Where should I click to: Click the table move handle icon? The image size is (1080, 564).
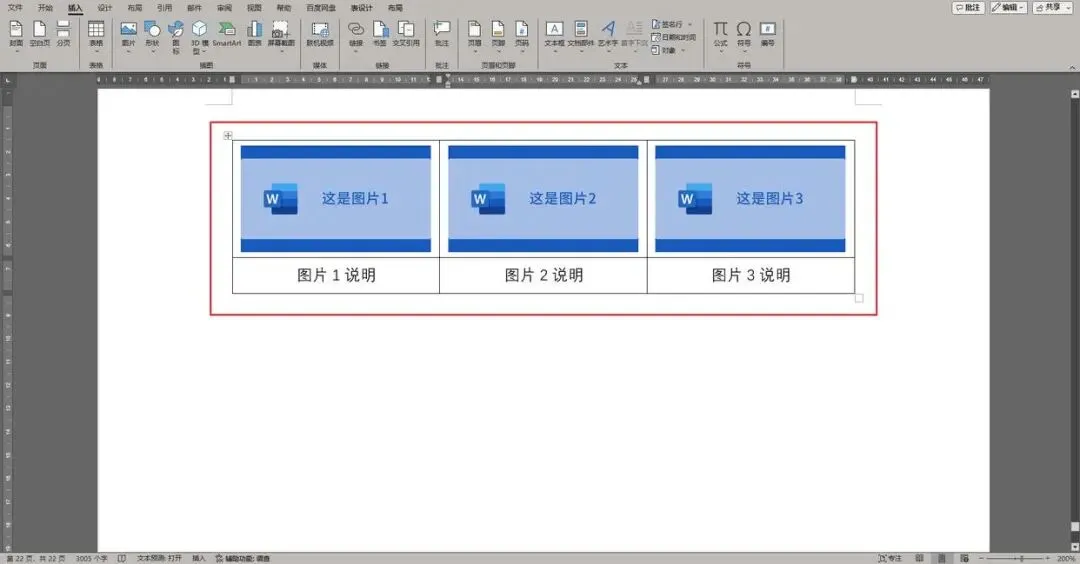[228, 136]
